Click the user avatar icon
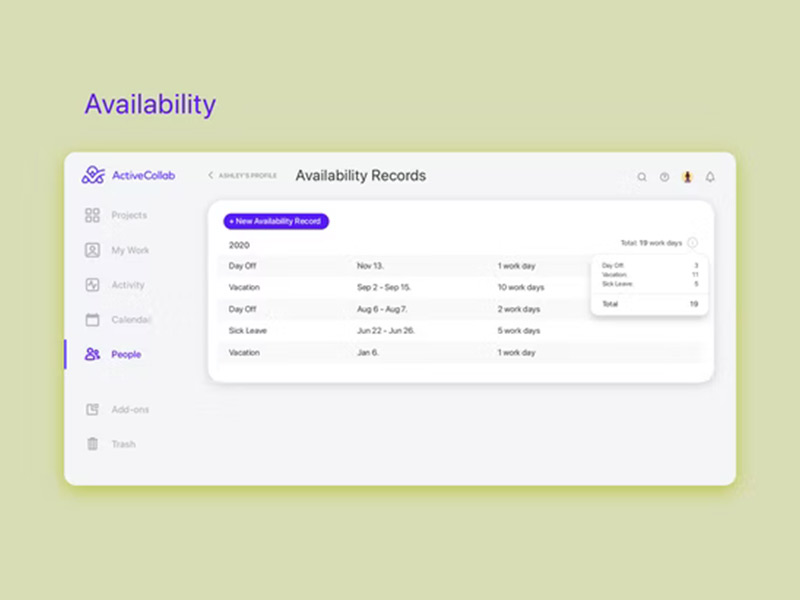This screenshot has width=800, height=600. pos(687,177)
